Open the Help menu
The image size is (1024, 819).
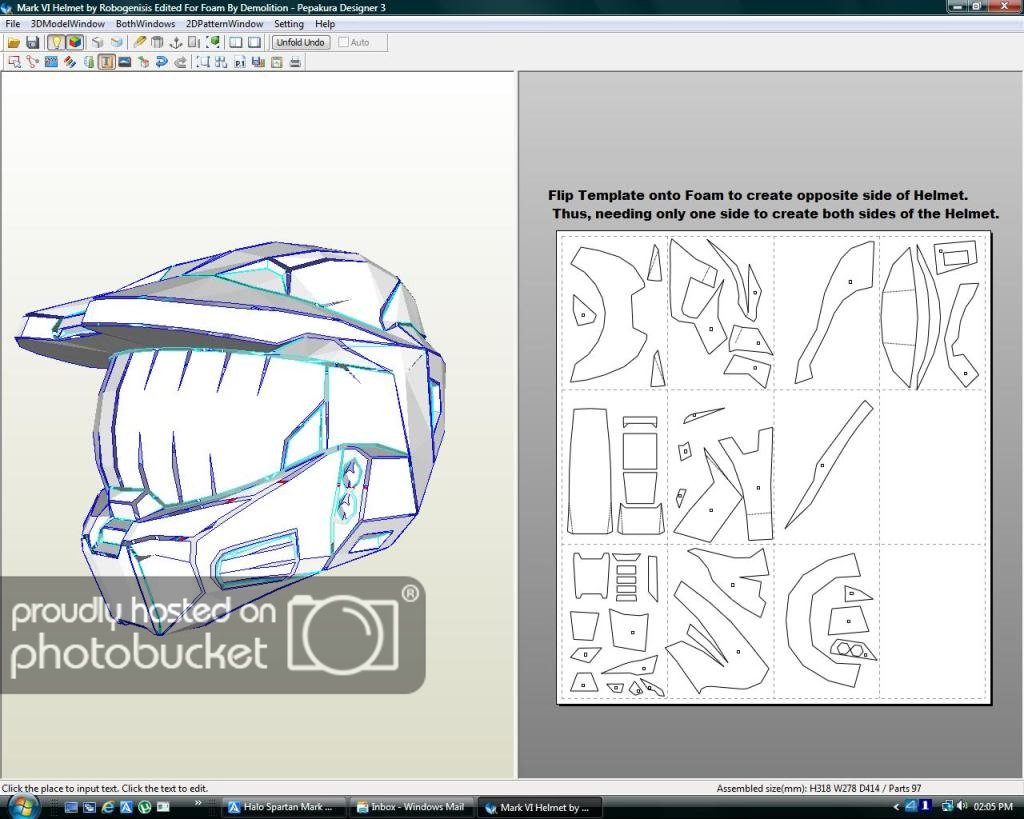[325, 24]
